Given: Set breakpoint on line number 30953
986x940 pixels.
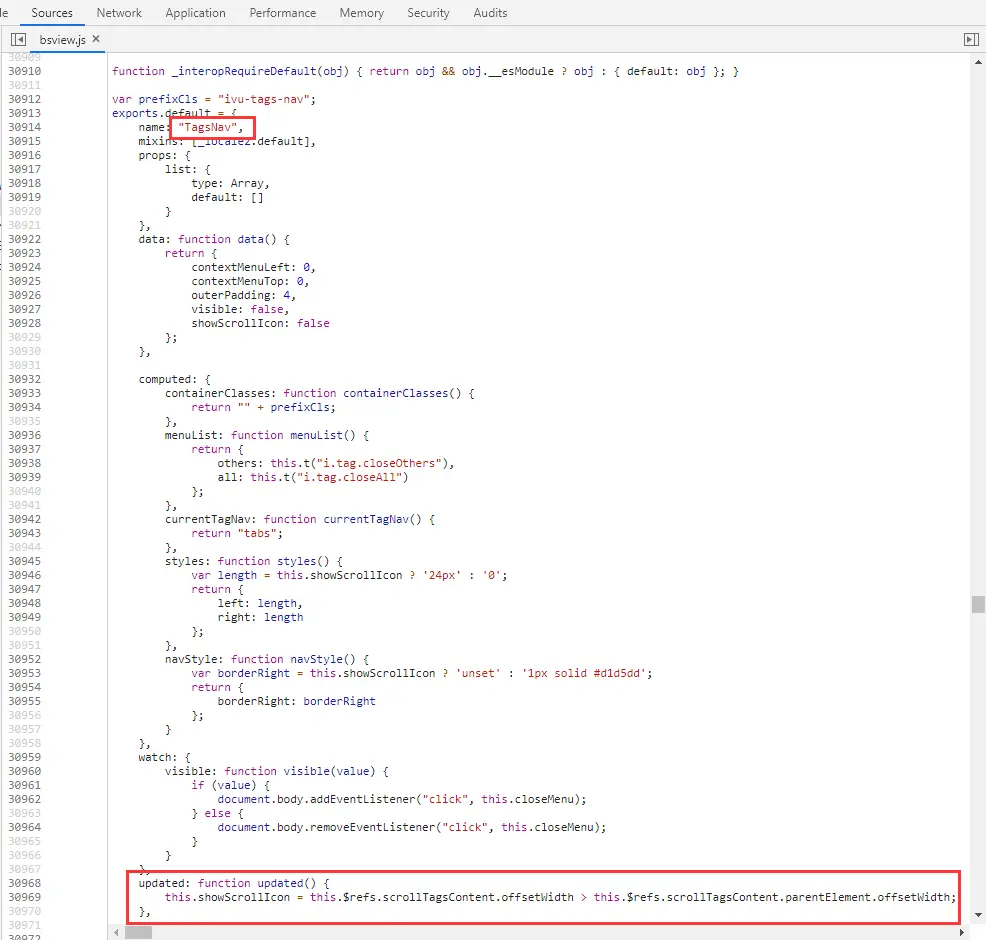Looking at the screenshot, I should 25,673.
